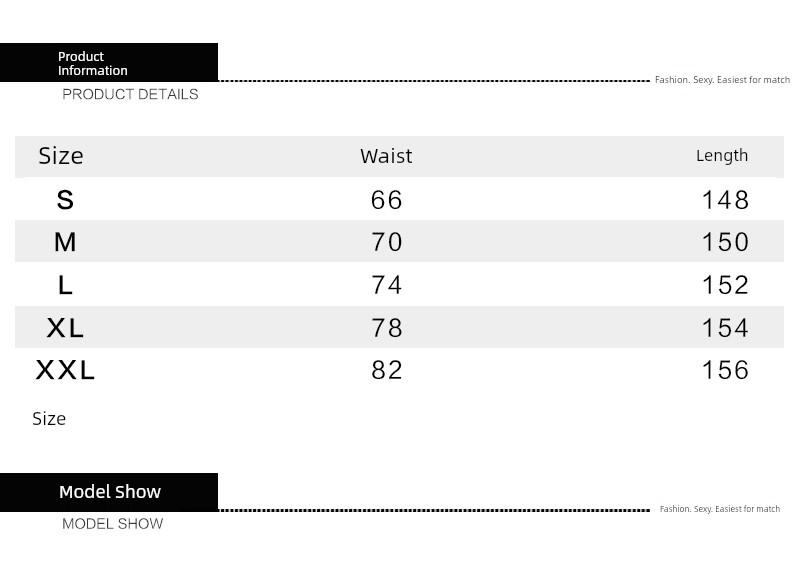Click the Waist column header
The height and width of the screenshot is (580, 800).
pyautogui.click(x=386, y=156)
